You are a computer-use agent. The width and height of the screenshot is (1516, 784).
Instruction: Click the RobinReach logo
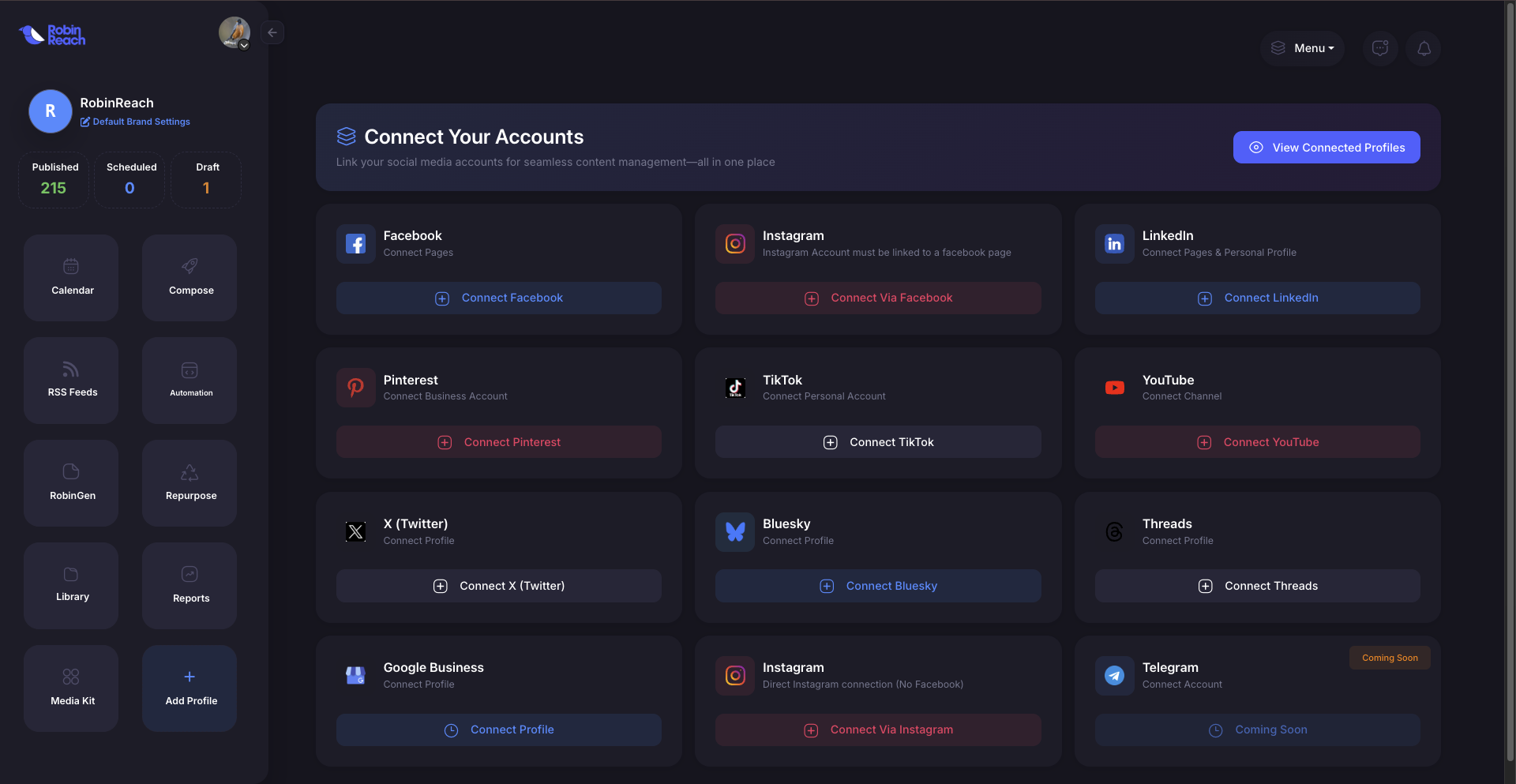(x=52, y=35)
